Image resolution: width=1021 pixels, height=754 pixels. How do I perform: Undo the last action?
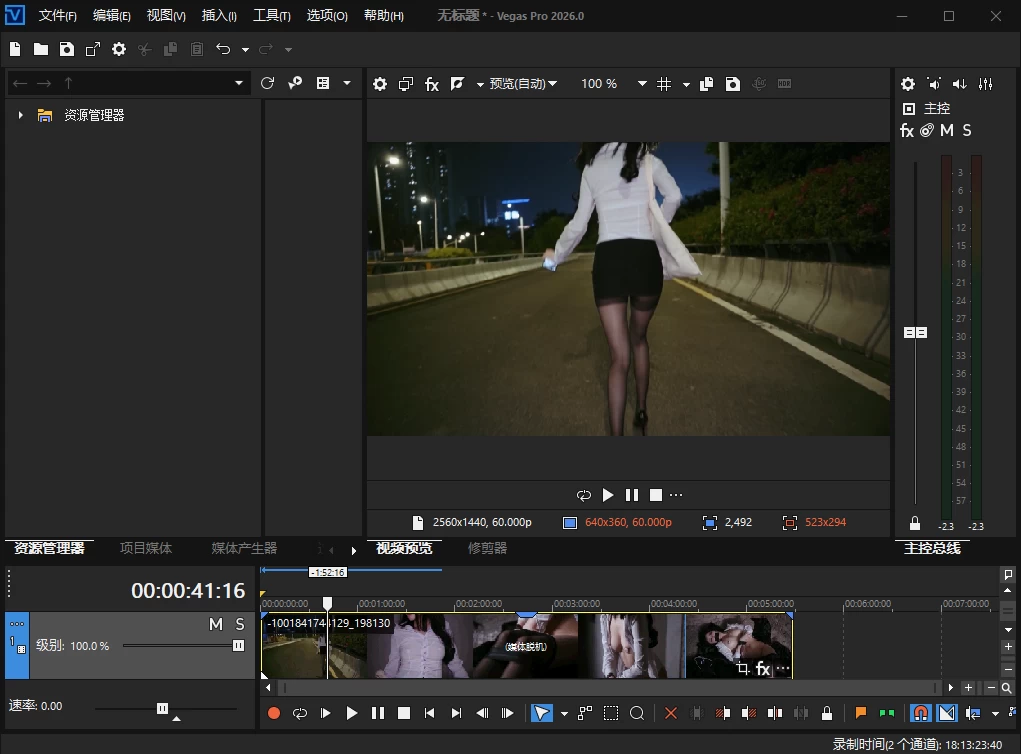pyautogui.click(x=223, y=49)
